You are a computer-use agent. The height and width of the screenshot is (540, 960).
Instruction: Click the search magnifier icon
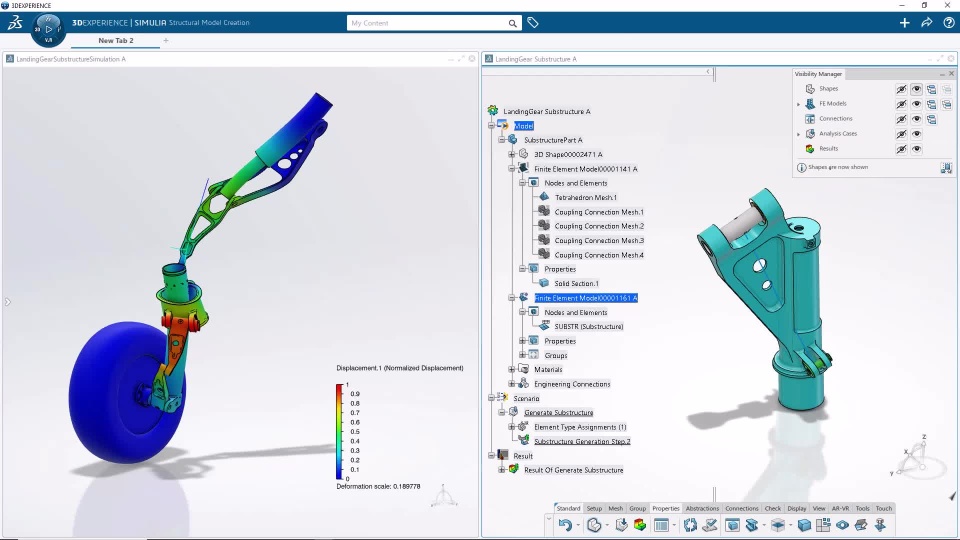click(512, 23)
